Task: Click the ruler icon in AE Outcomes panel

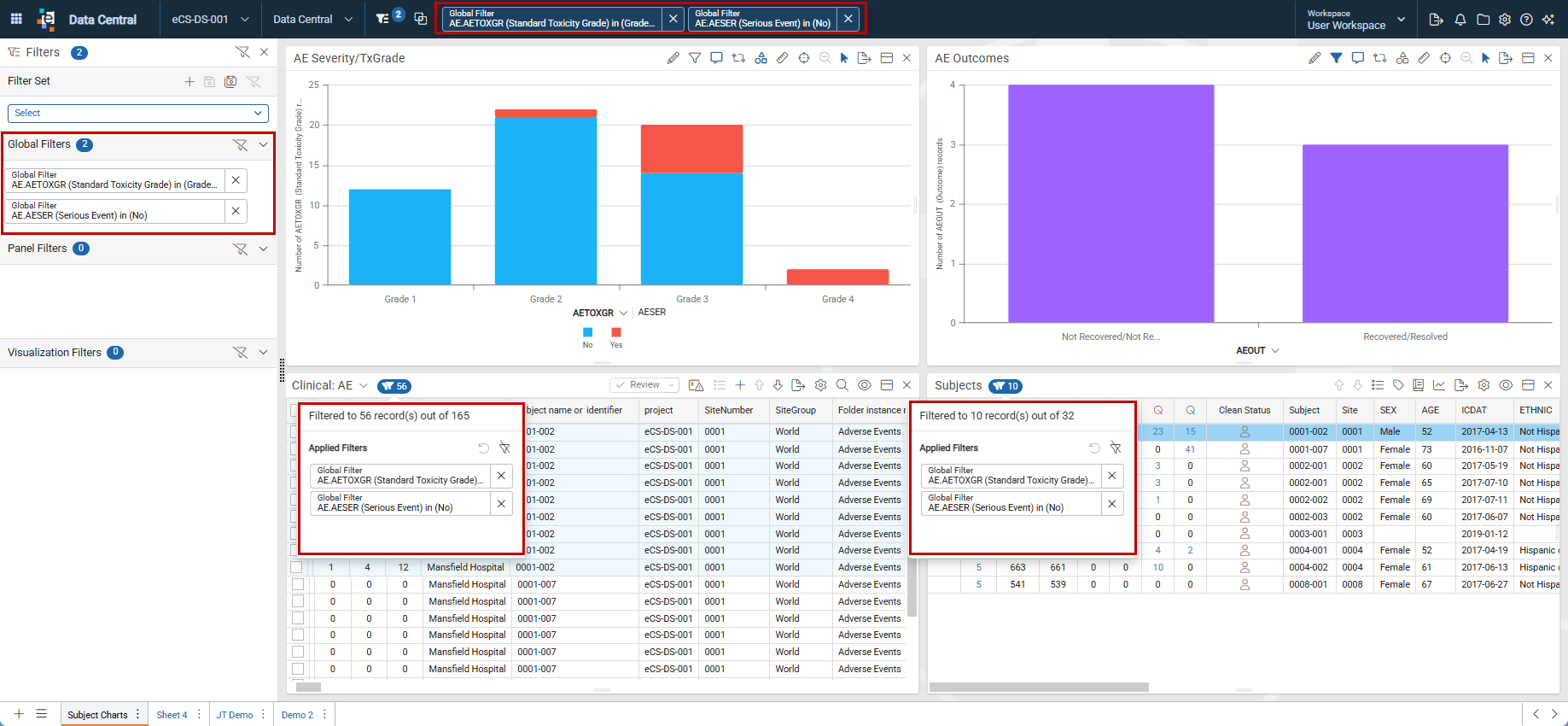Action: [1424, 58]
